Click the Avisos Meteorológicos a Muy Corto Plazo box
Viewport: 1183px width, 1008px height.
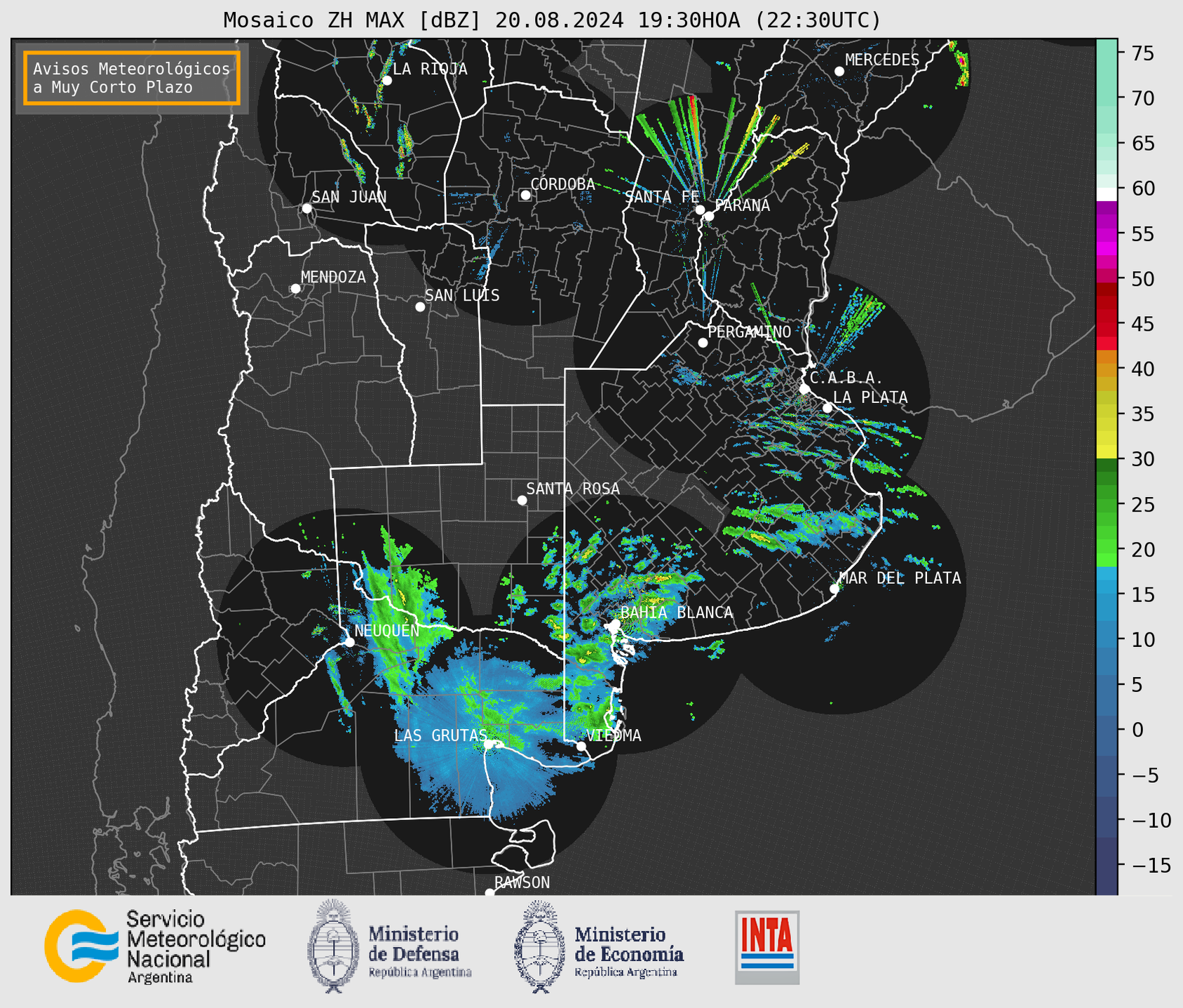[132, 78]
